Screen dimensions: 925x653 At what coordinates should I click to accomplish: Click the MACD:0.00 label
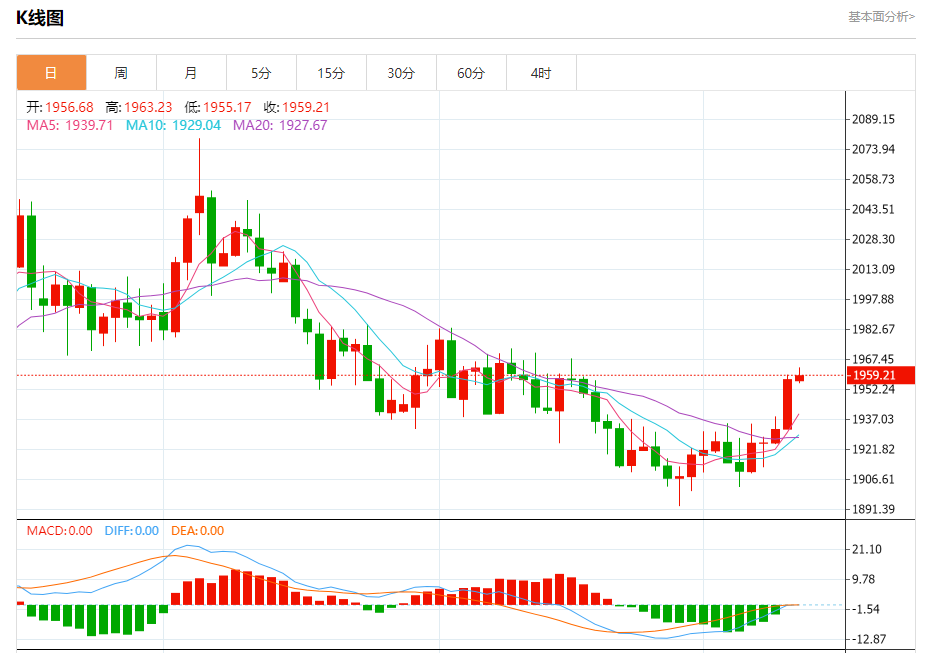click(x=60, y=530)
